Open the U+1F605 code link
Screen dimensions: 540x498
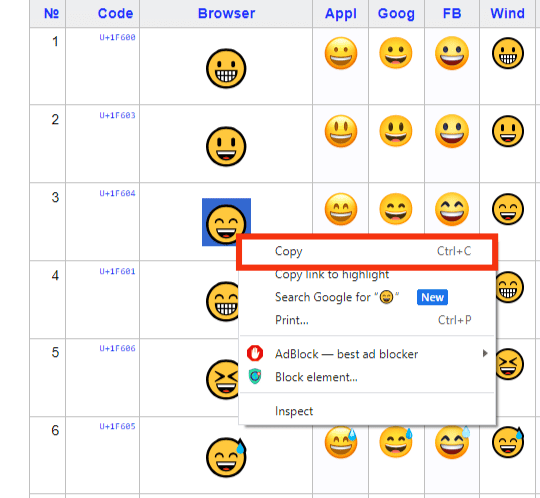click(x=117, y=426)
